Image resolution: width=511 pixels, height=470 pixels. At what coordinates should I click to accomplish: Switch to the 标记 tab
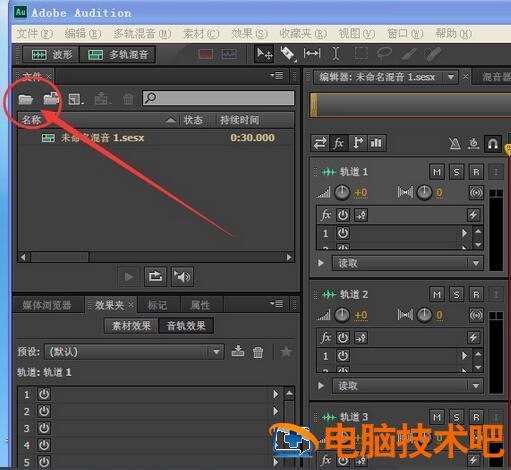[x=157, y=305]
